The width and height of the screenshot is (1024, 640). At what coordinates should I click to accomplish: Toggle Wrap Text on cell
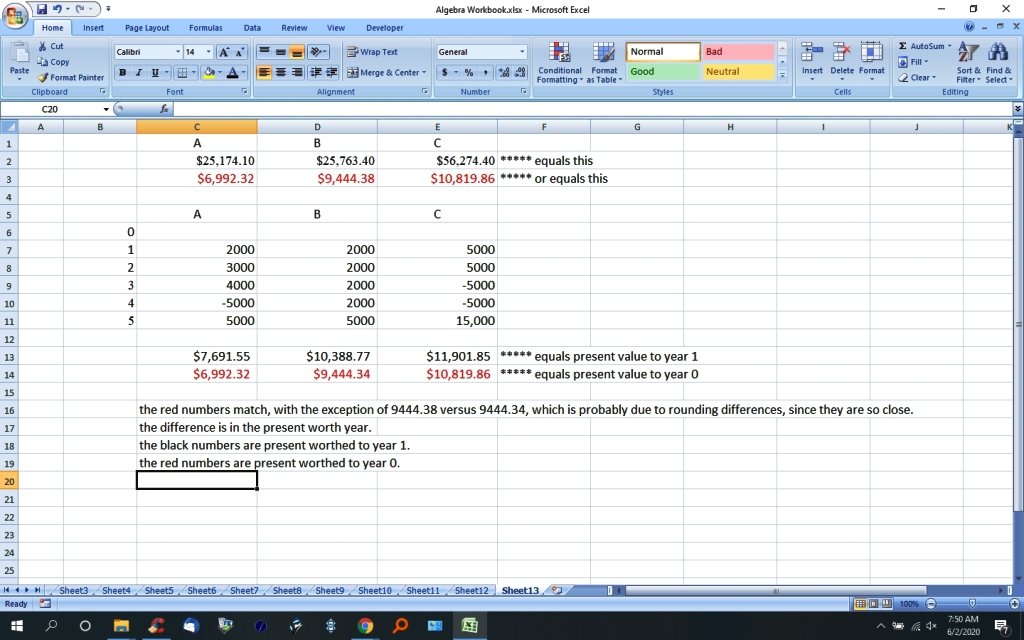point(372,52)
